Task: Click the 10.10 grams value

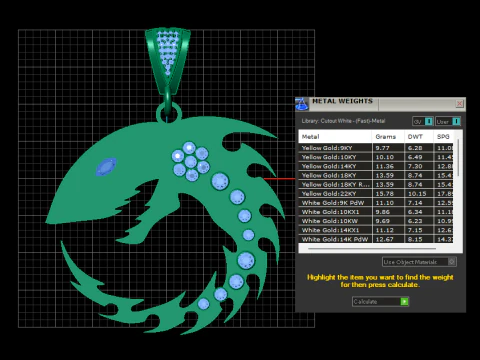Action: [x=384, y=157]
